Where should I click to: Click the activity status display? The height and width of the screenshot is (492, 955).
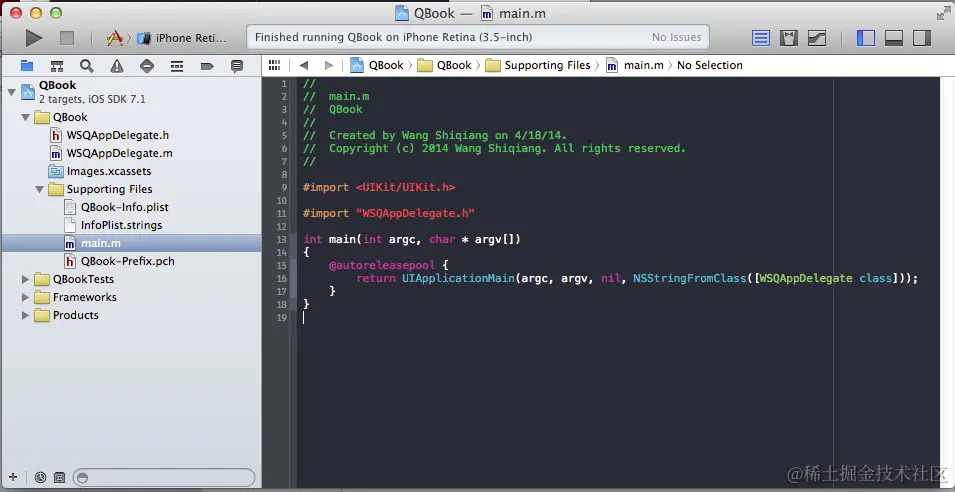click(x=478, y=37)
